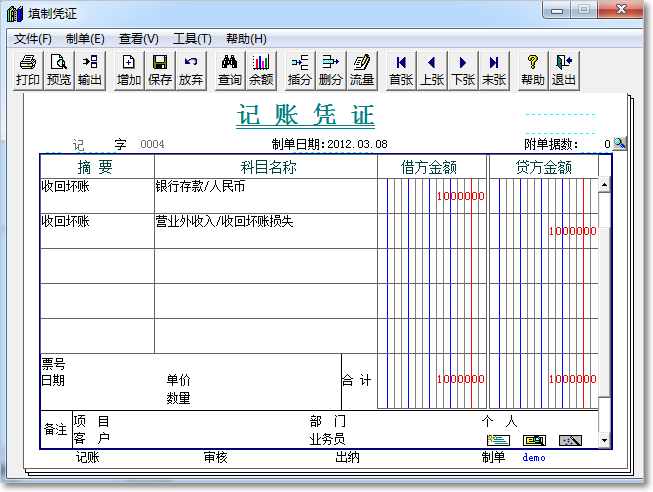653x492 pixels.
Task: Click the 合计 debit total amount
Action: [x=460, y=379]
